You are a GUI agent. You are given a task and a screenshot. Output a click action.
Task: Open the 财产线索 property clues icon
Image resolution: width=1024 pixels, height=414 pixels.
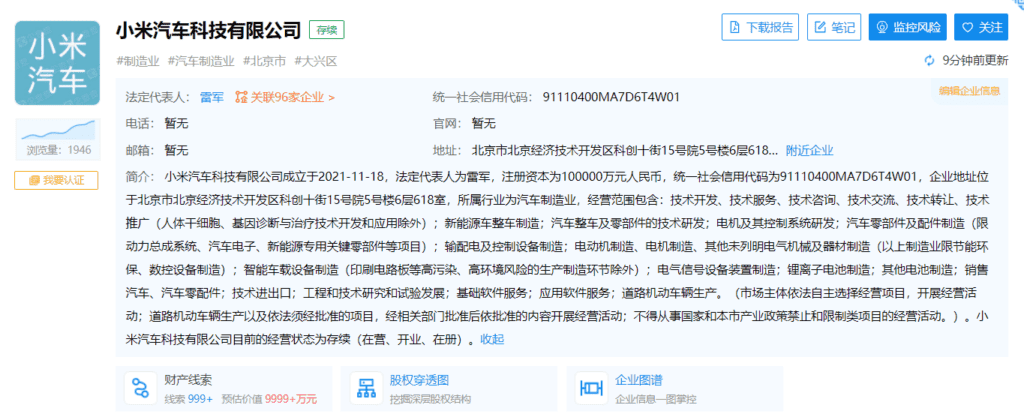coord(140,389)
